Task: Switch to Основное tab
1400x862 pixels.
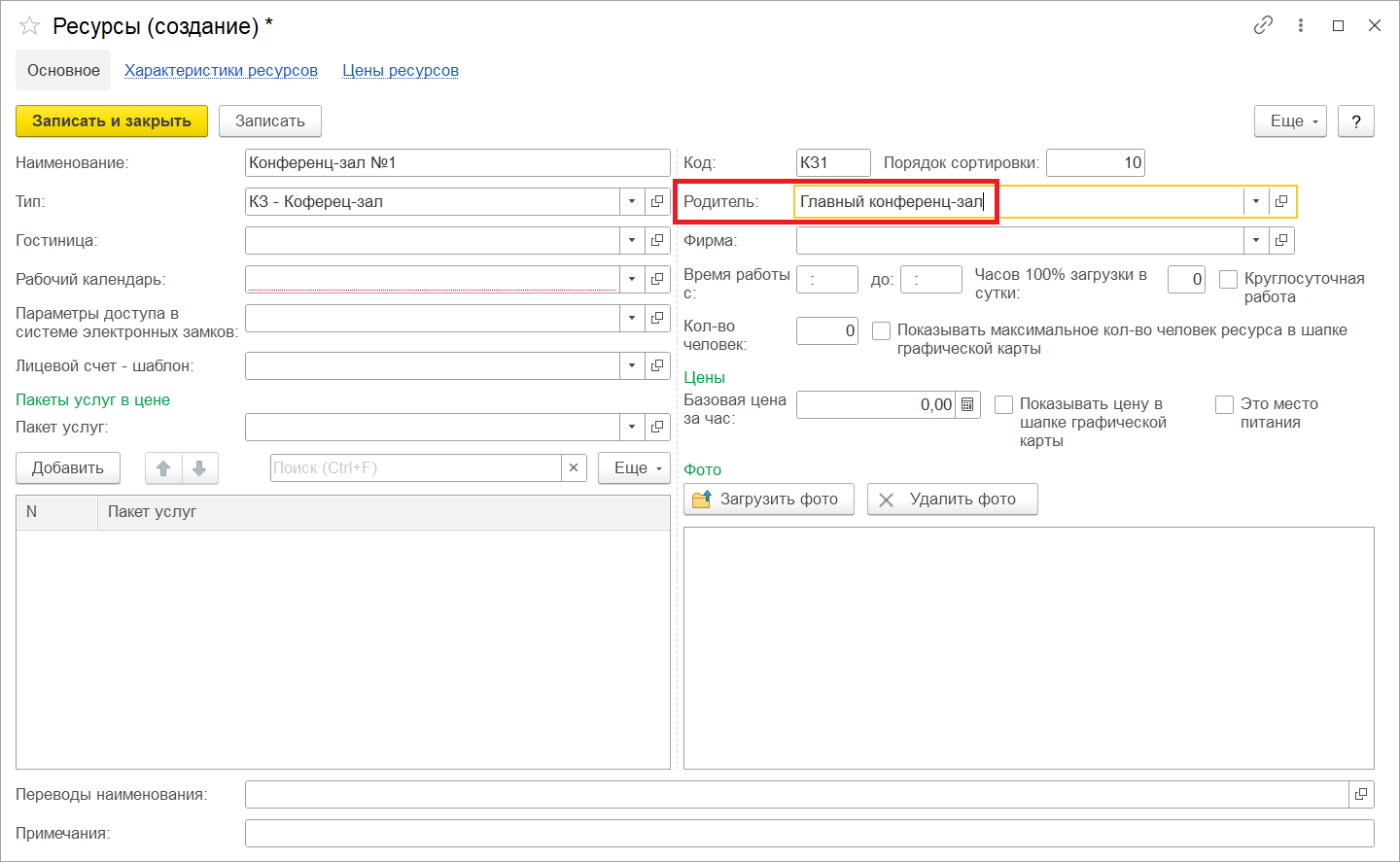Action: click(x=63, y=70)
